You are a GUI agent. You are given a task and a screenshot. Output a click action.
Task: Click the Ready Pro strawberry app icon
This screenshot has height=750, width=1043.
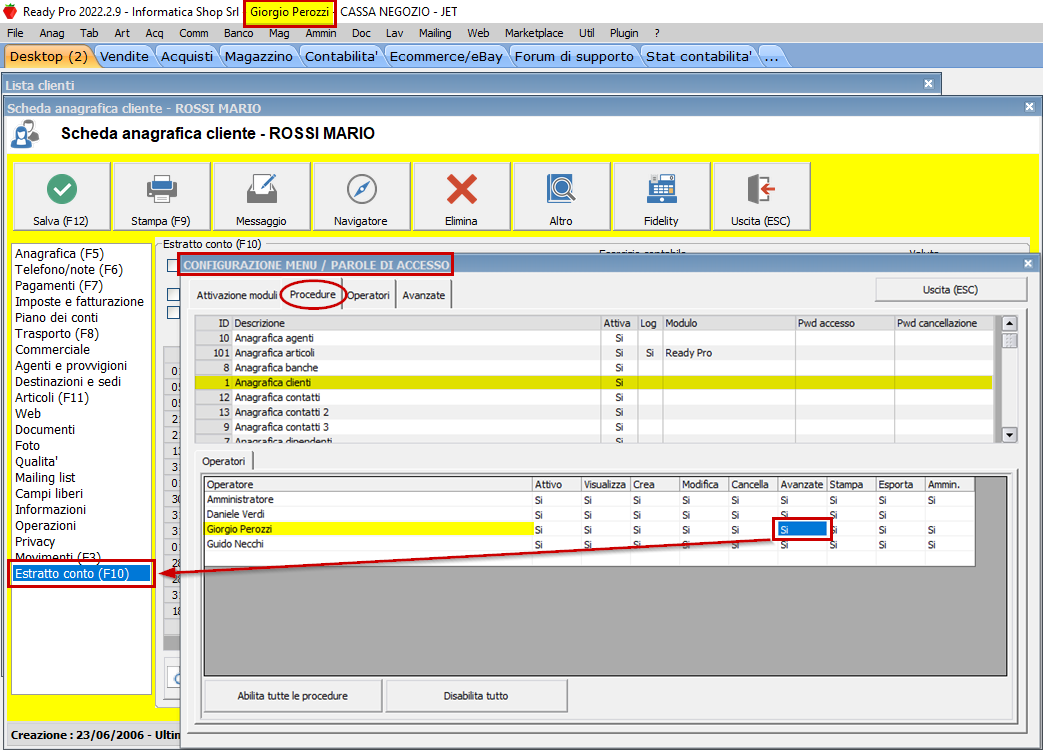10,11
